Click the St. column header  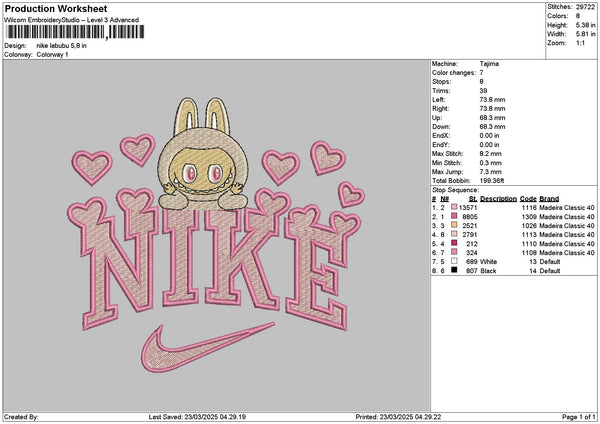tap(472, 198)
